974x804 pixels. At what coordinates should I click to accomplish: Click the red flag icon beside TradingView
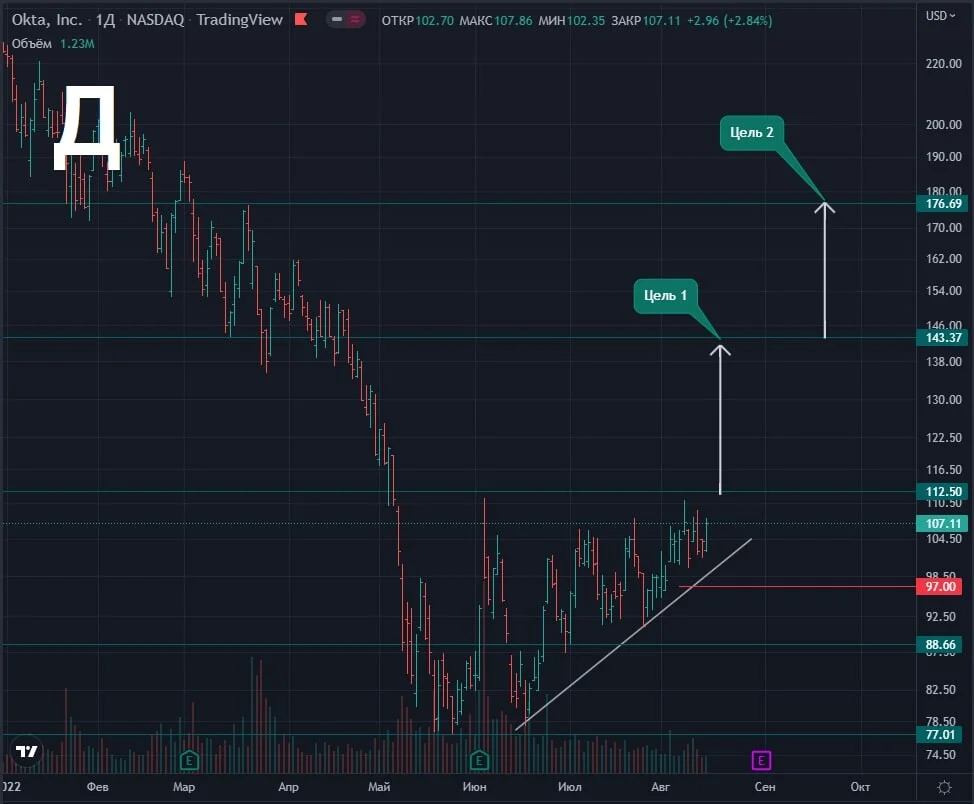(301, 19)
